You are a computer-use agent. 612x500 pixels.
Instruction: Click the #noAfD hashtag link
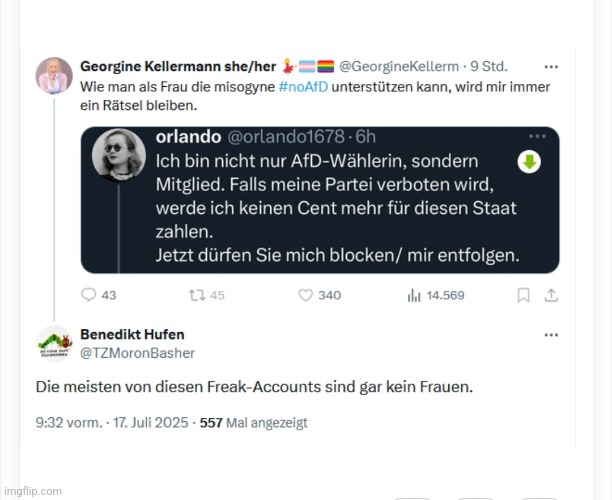(303, 86)
